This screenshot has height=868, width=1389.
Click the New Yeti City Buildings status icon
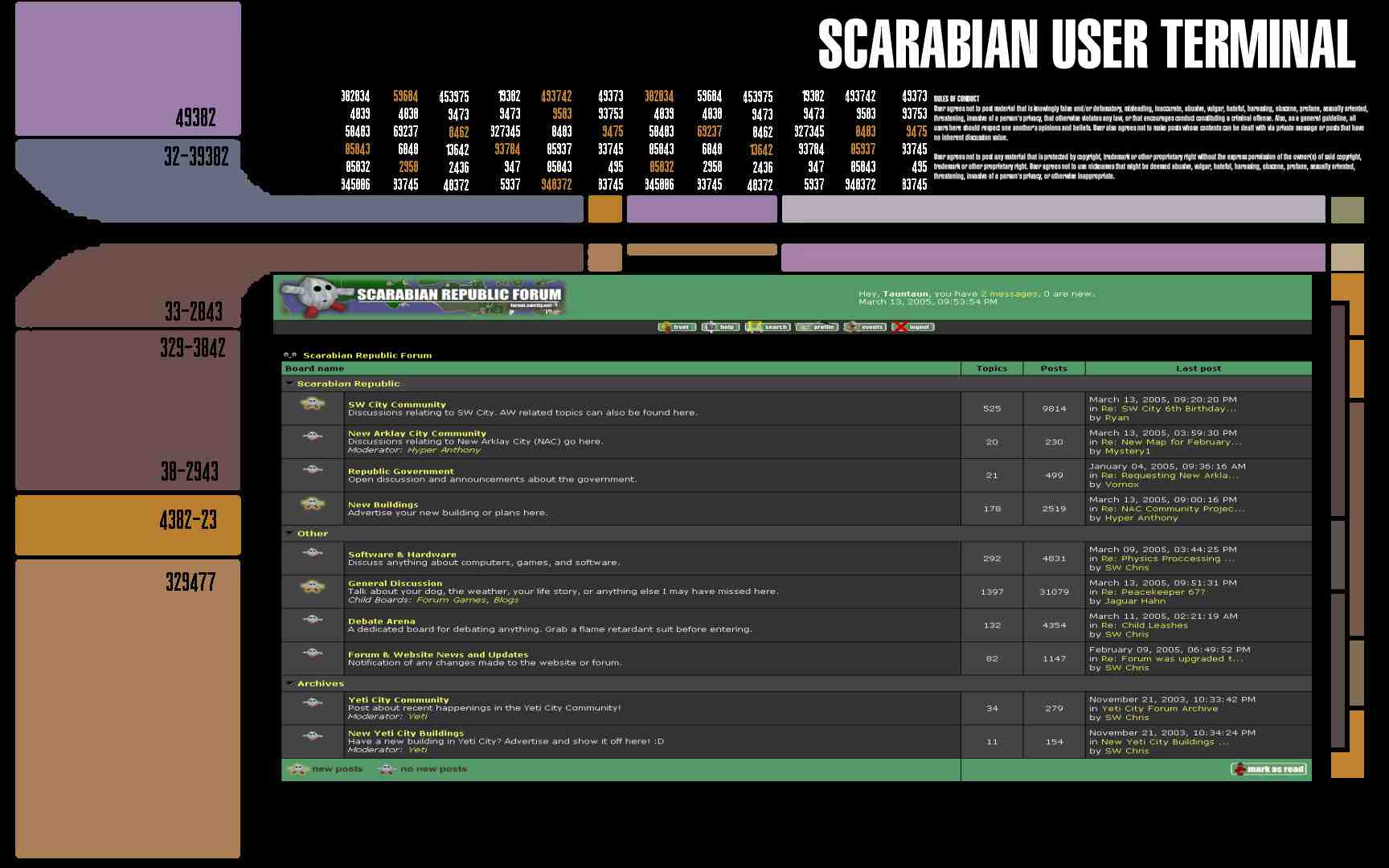coord(313,735)
